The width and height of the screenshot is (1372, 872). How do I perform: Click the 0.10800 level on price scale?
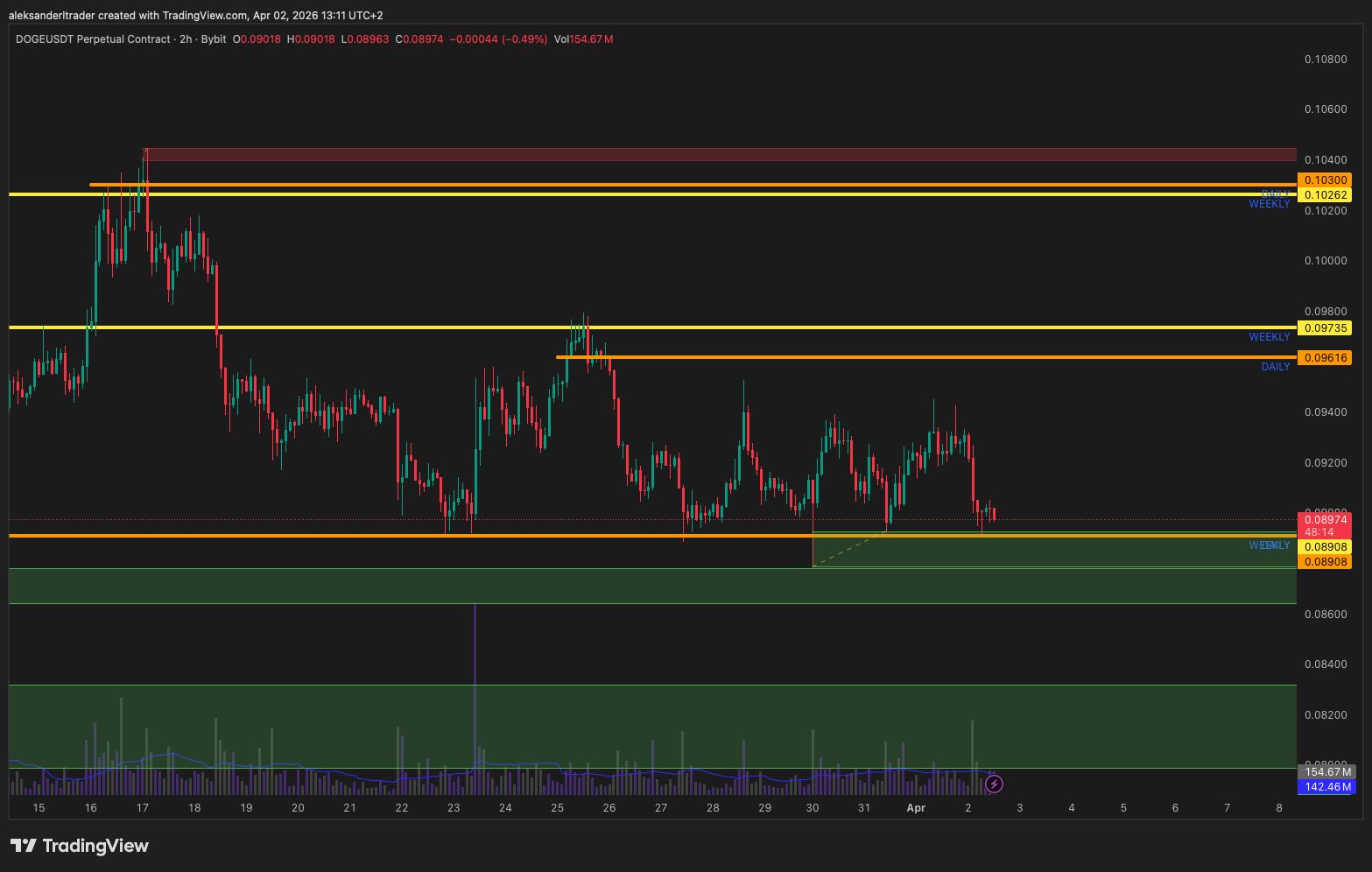point(1326,60)
